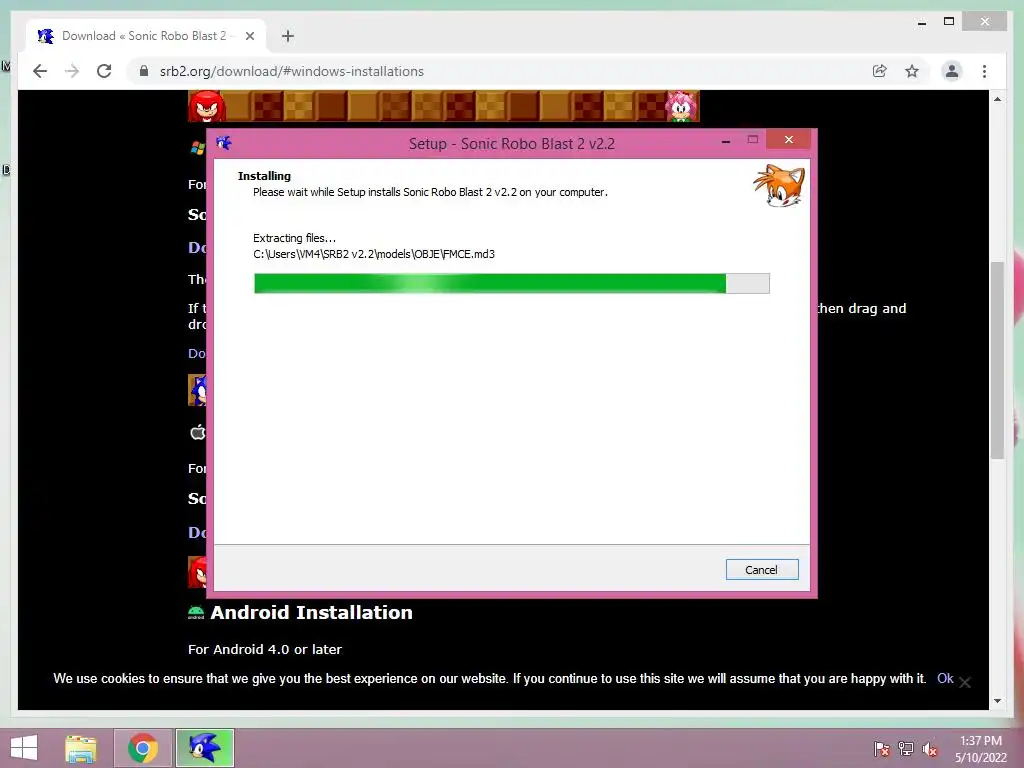Maximize the Chrome window
Image resolution: width=1024 pixels, height=768 pixels.
(949, 22)
